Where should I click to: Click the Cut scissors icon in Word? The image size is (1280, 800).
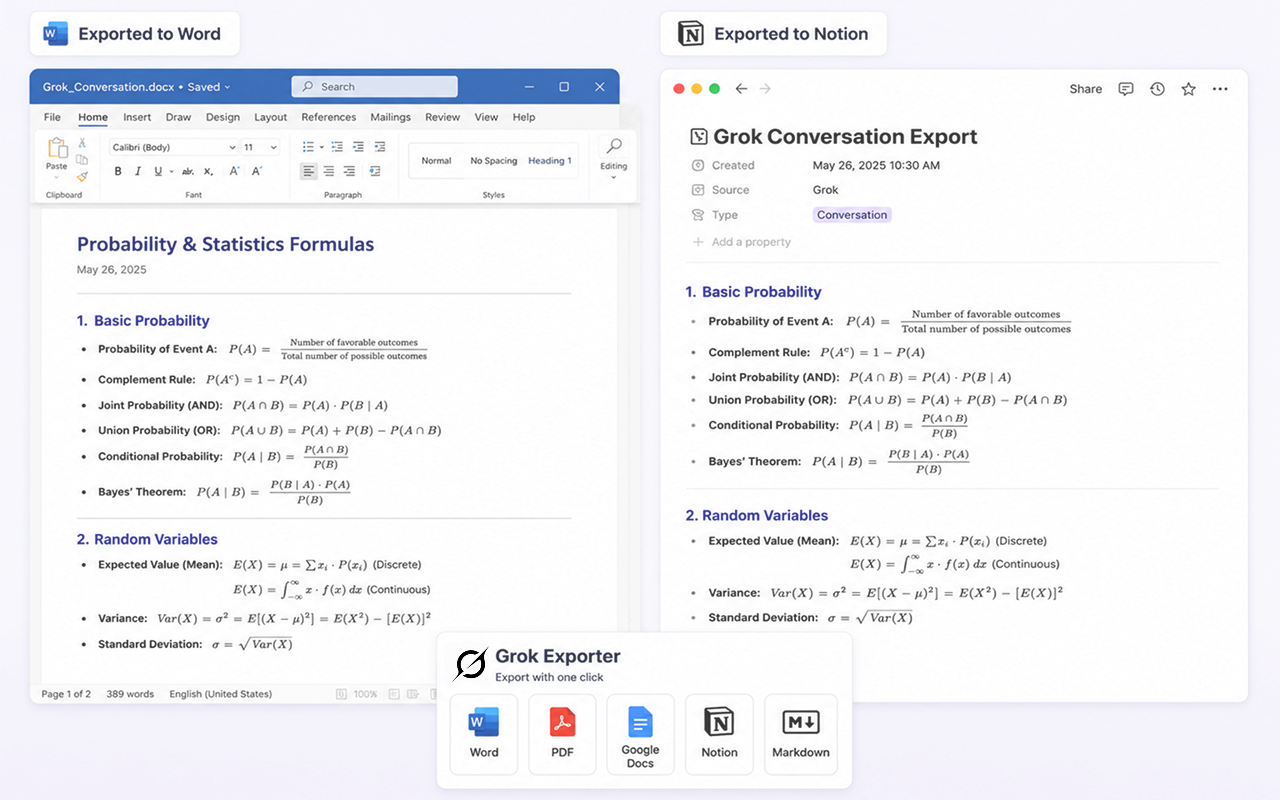tap(82, 143)
